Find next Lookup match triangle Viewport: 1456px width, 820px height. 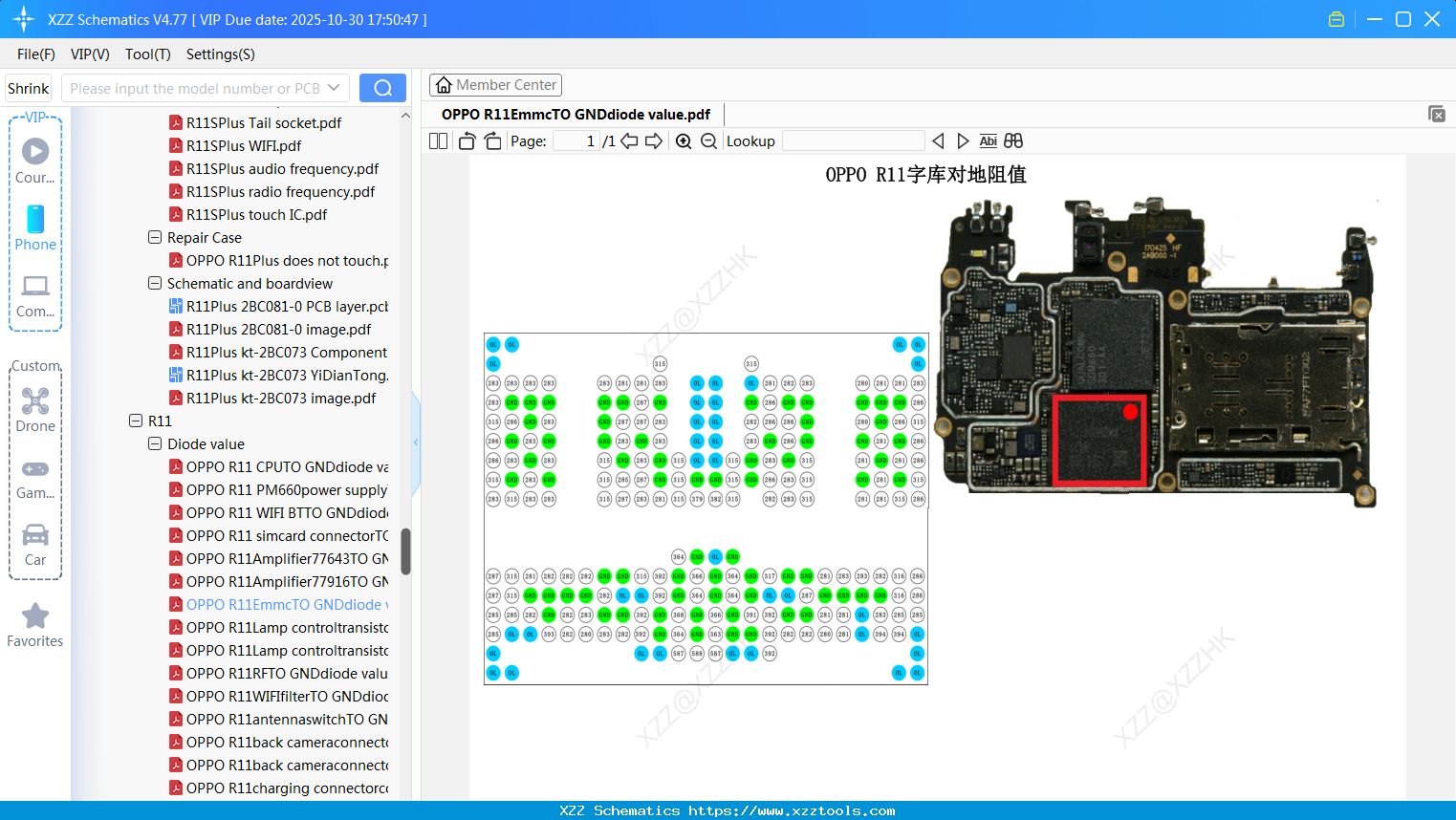pos(963,141)
